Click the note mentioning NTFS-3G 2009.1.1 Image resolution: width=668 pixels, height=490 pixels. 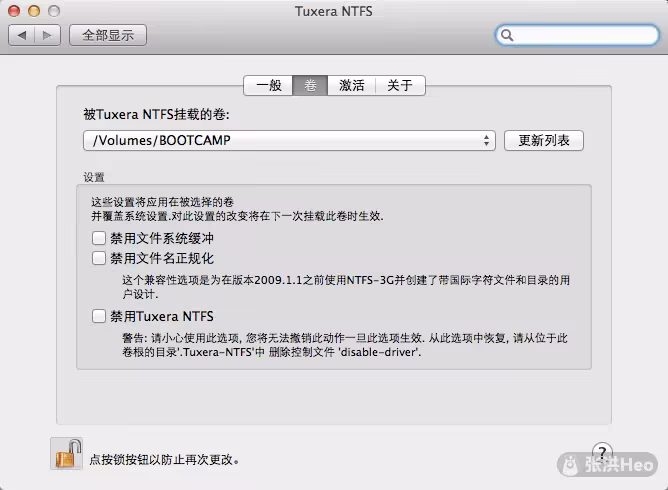coord(346,287)
